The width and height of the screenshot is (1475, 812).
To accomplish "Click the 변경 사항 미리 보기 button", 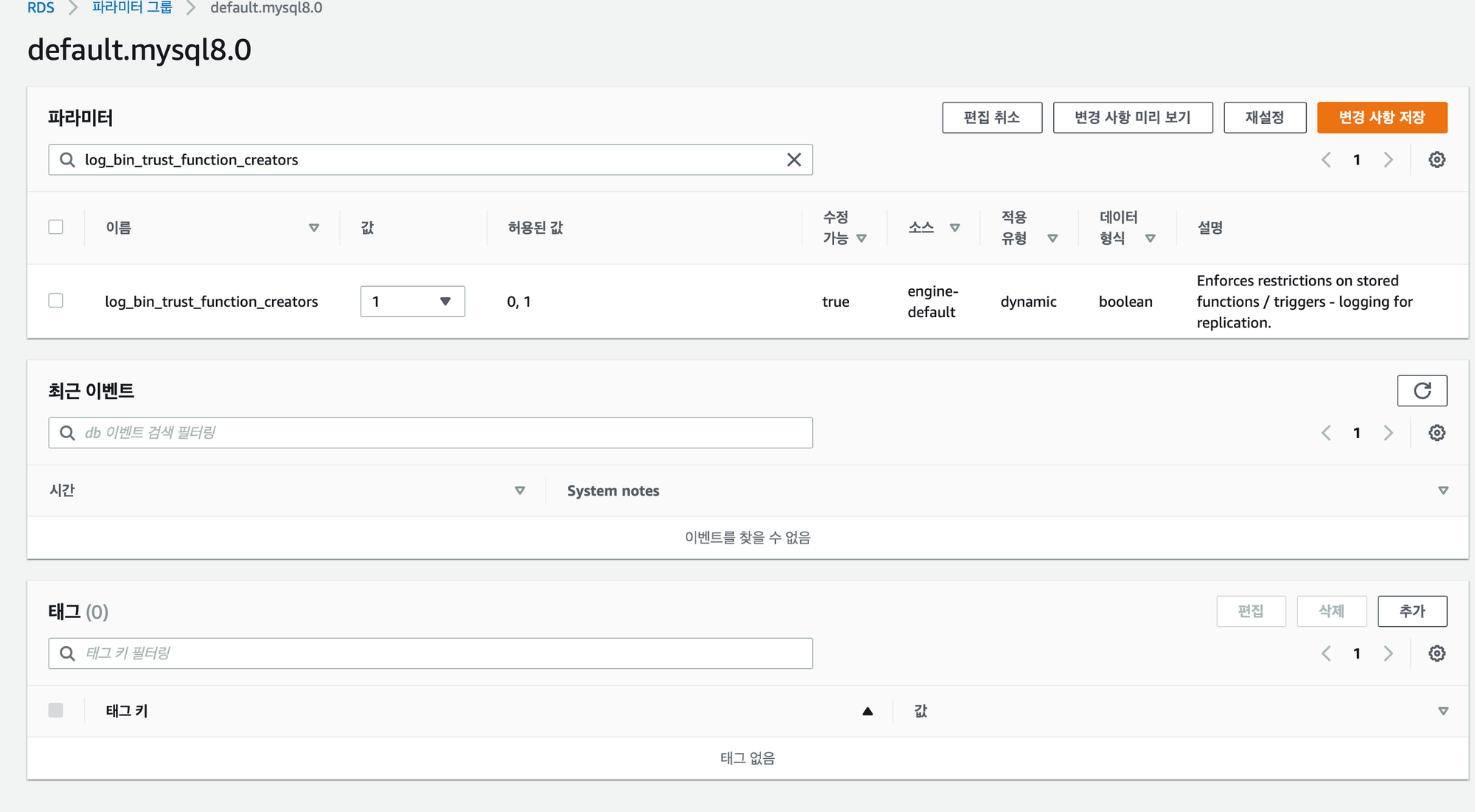I will pyautogui.click(x=1132, y=118).
